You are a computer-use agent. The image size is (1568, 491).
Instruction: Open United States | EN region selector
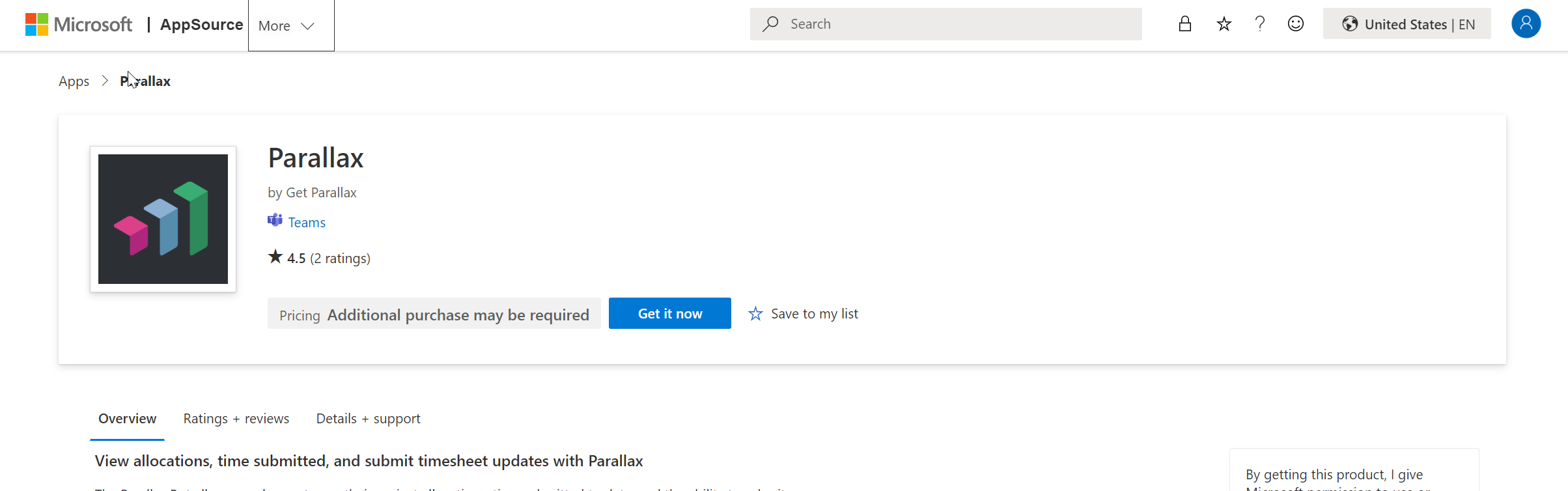(x=1407, y=24)
